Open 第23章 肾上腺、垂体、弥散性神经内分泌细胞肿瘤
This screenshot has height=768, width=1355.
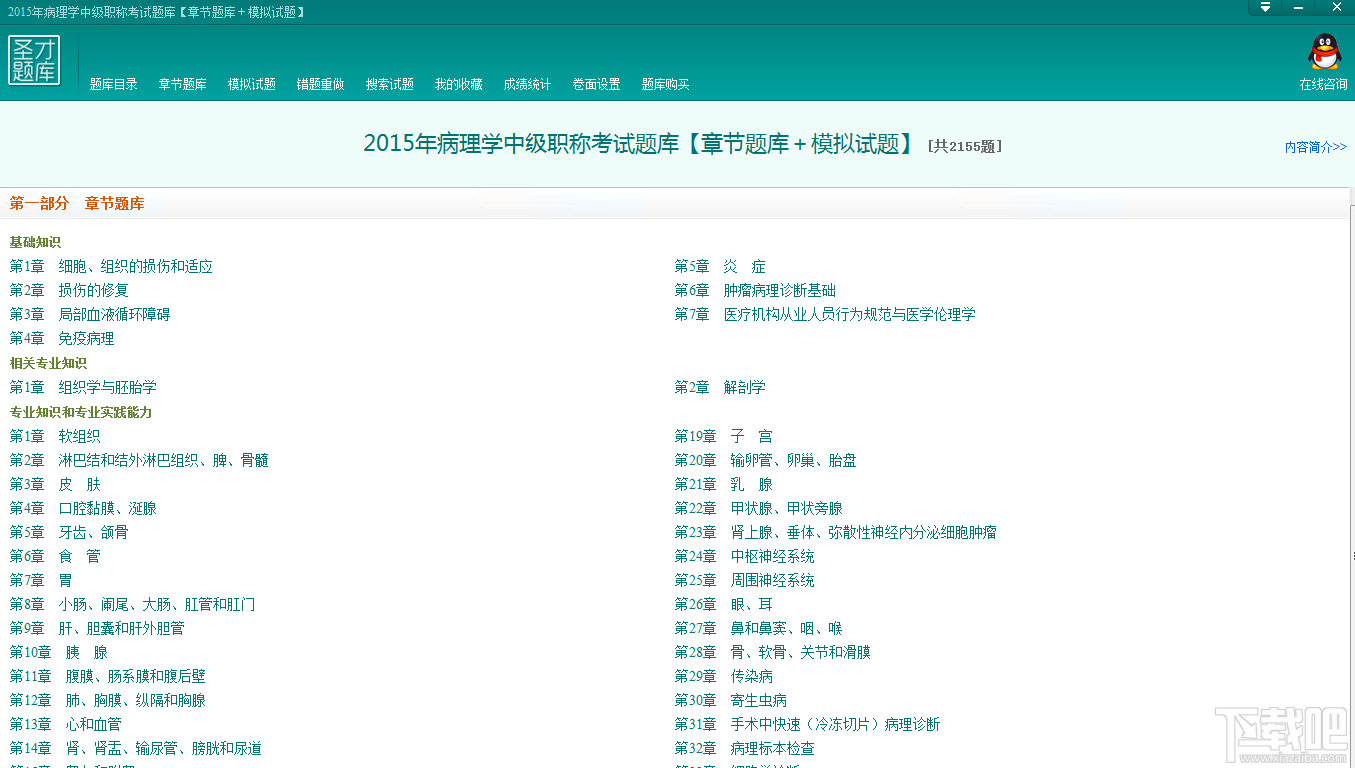coord(836,532)
